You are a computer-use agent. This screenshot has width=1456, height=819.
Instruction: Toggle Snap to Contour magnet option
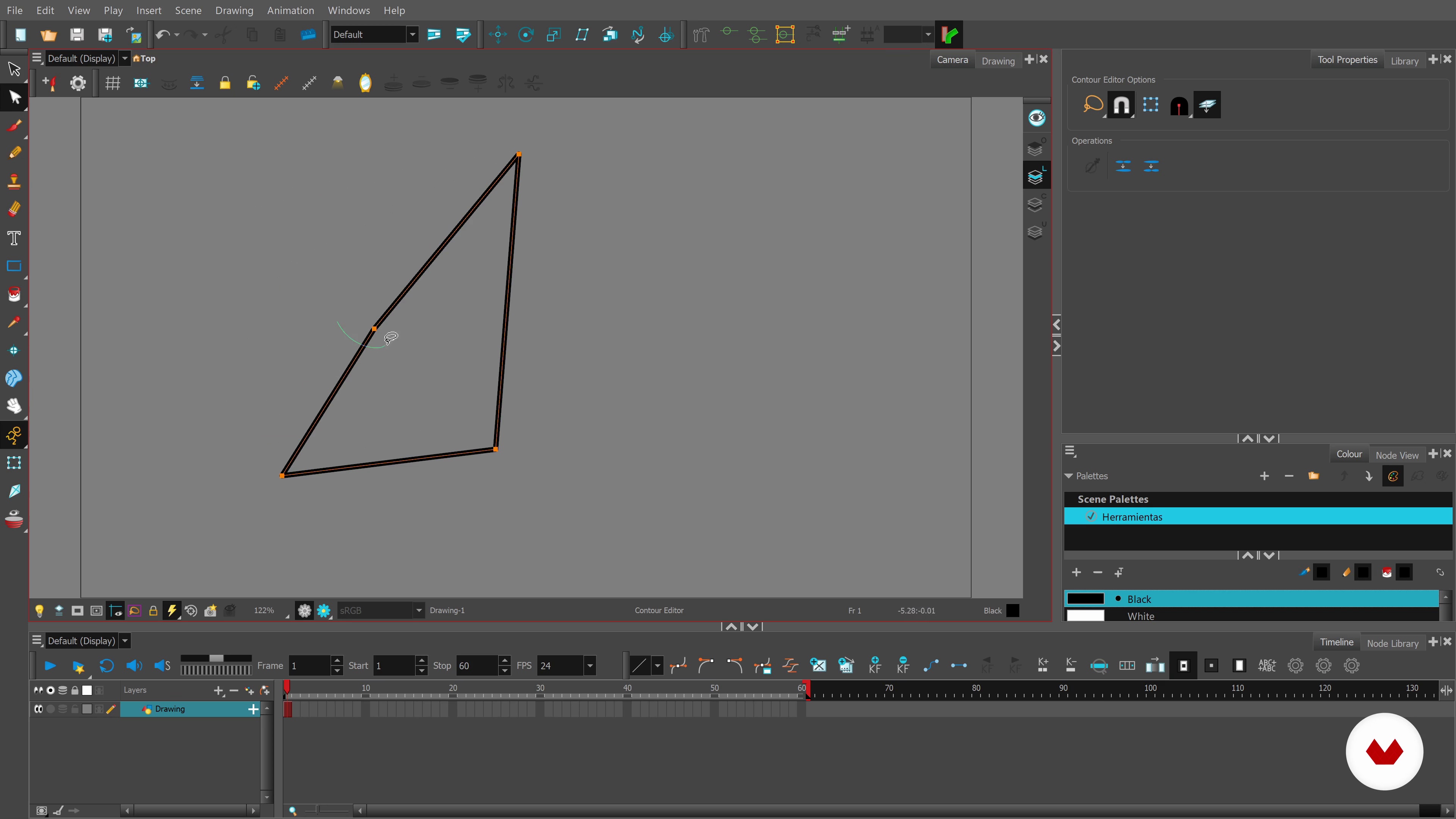(x=1122, y=105)
